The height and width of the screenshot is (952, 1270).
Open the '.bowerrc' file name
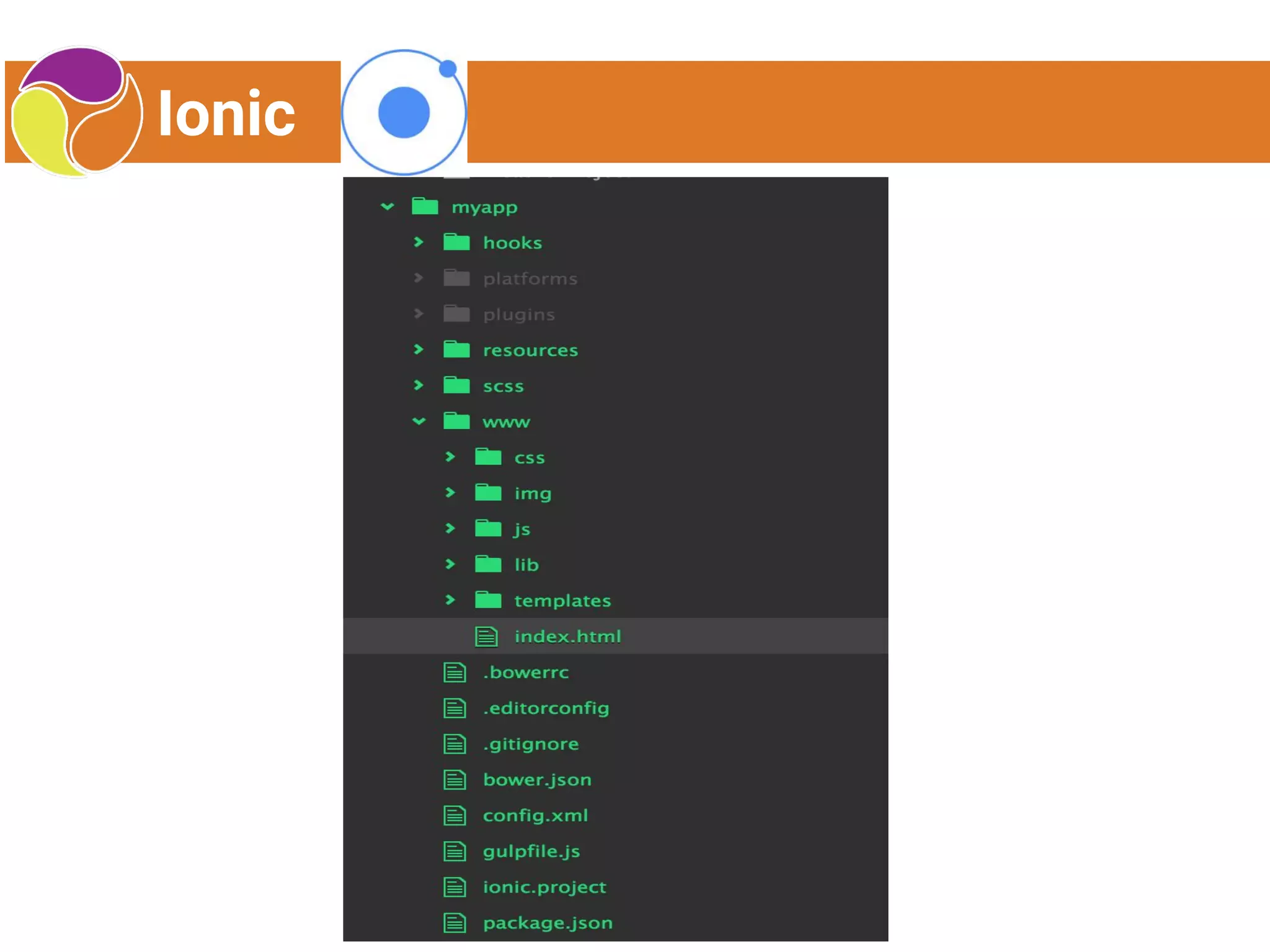[526, 672]
